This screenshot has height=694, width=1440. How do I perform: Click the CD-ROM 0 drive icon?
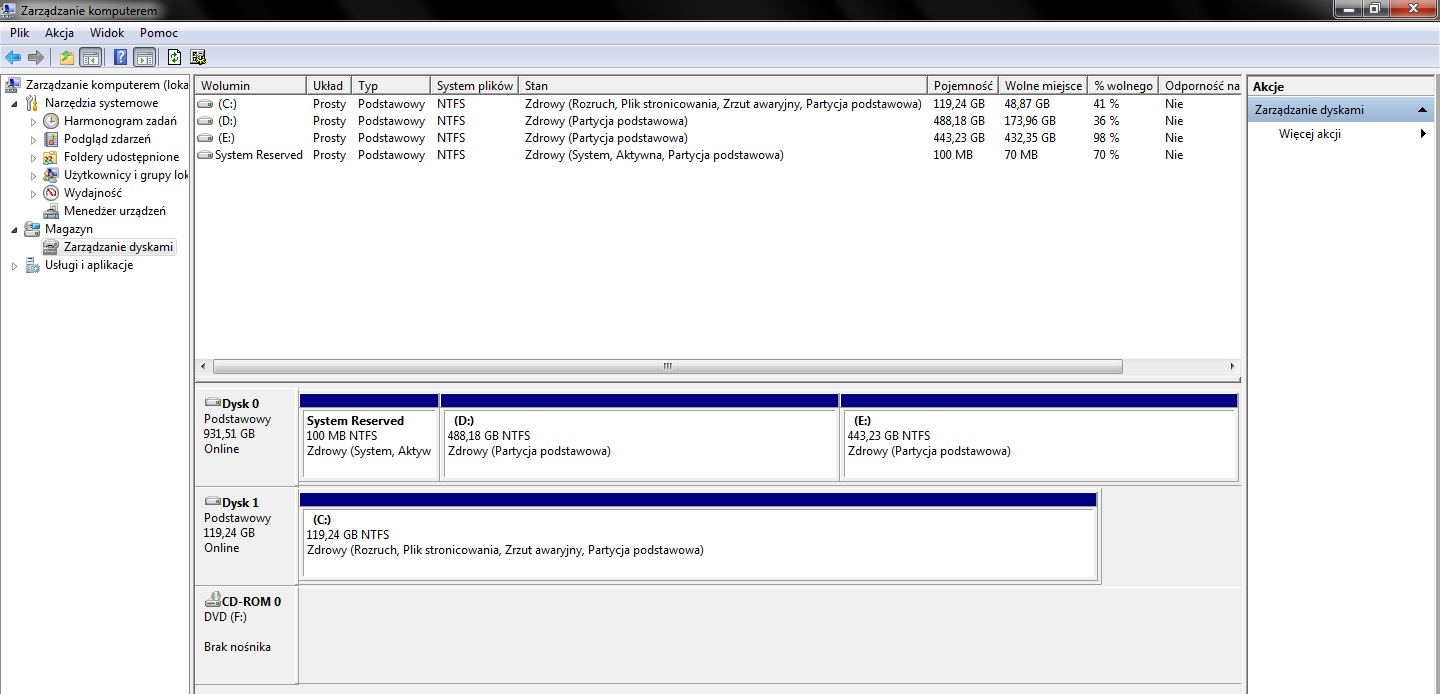coord(213,600)
